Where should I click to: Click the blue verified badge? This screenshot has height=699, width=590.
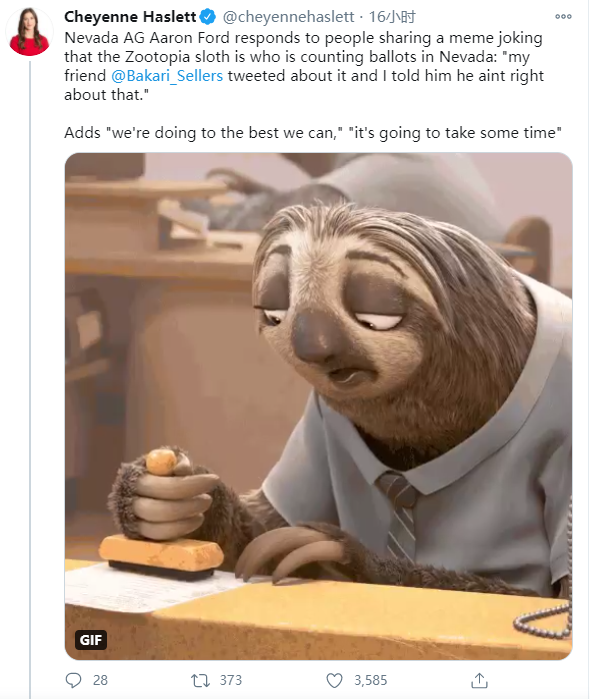coord(207,17)
